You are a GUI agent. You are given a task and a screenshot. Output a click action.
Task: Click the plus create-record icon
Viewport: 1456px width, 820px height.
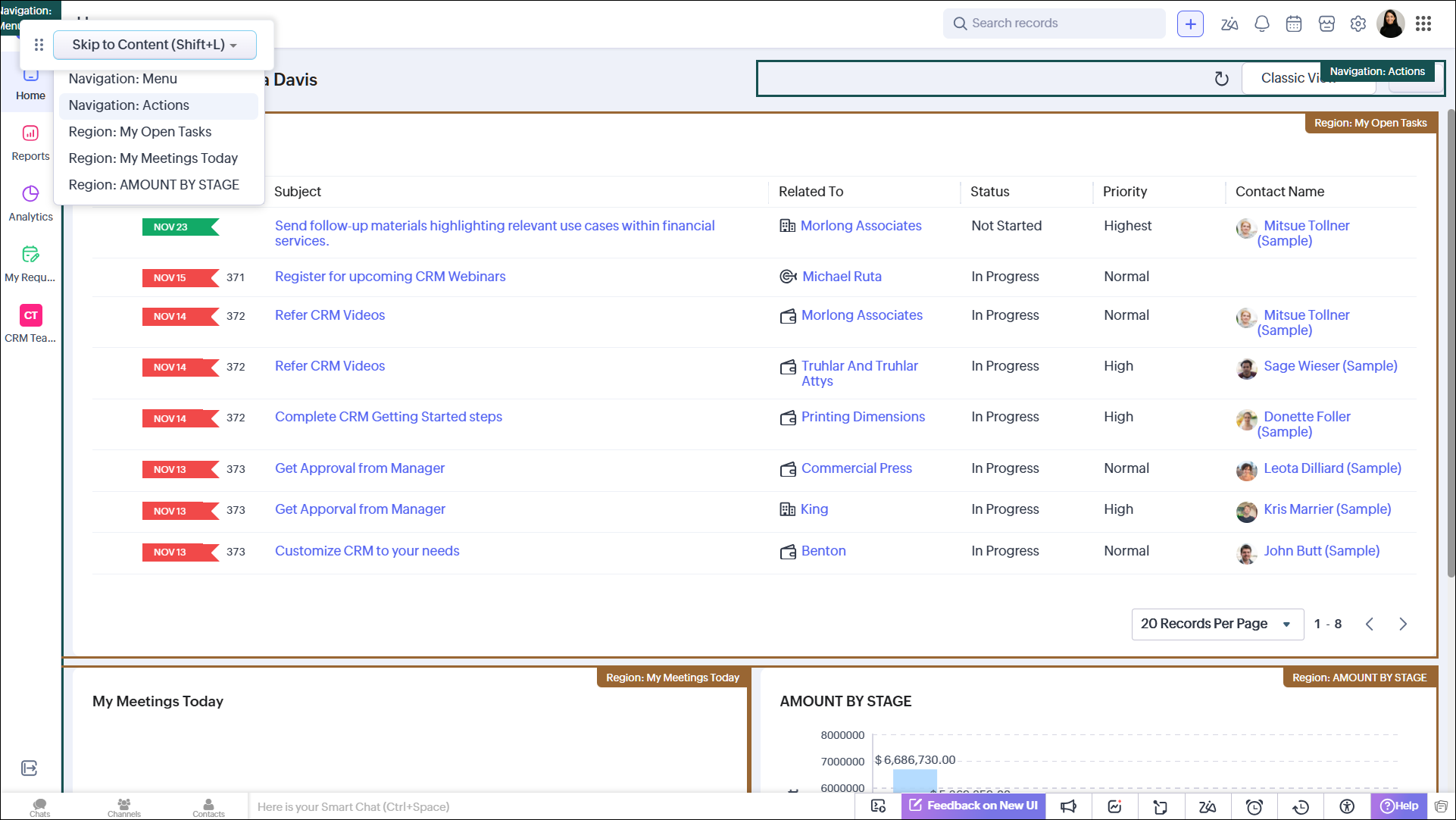coord(1190,23)
